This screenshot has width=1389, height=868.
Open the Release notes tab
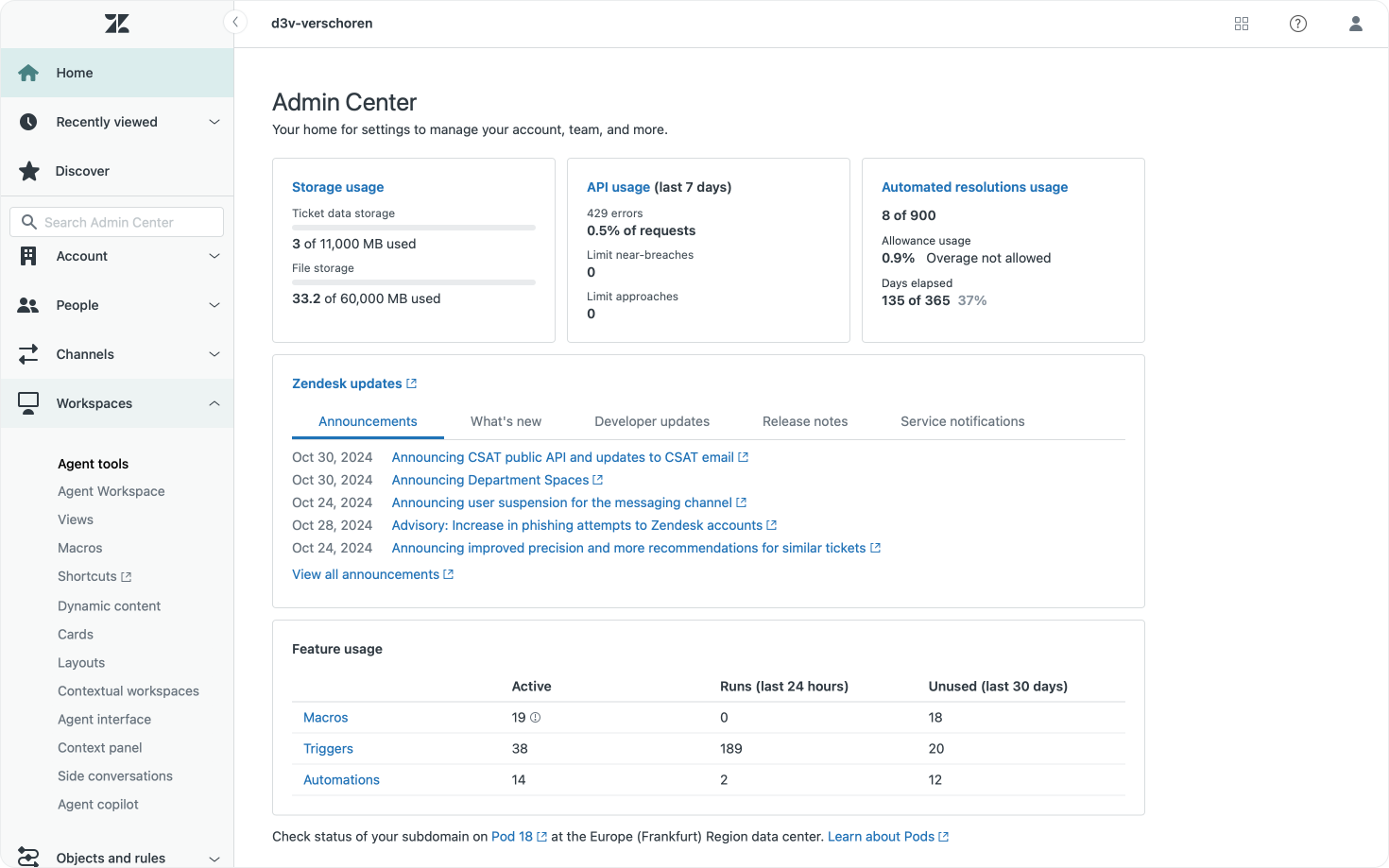point(805,421)
